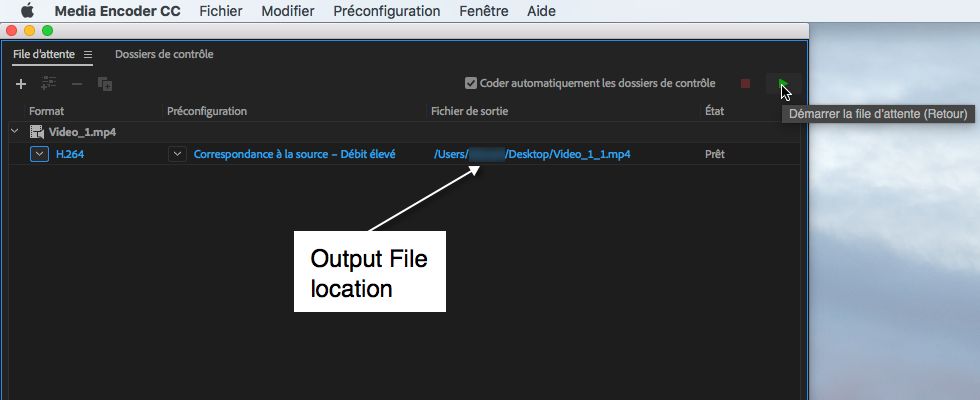Image resolution: width=980 pixels, height=400 pixels.
Task: Switch to Dossiers de contrôle tab
Action: [164, 54]
